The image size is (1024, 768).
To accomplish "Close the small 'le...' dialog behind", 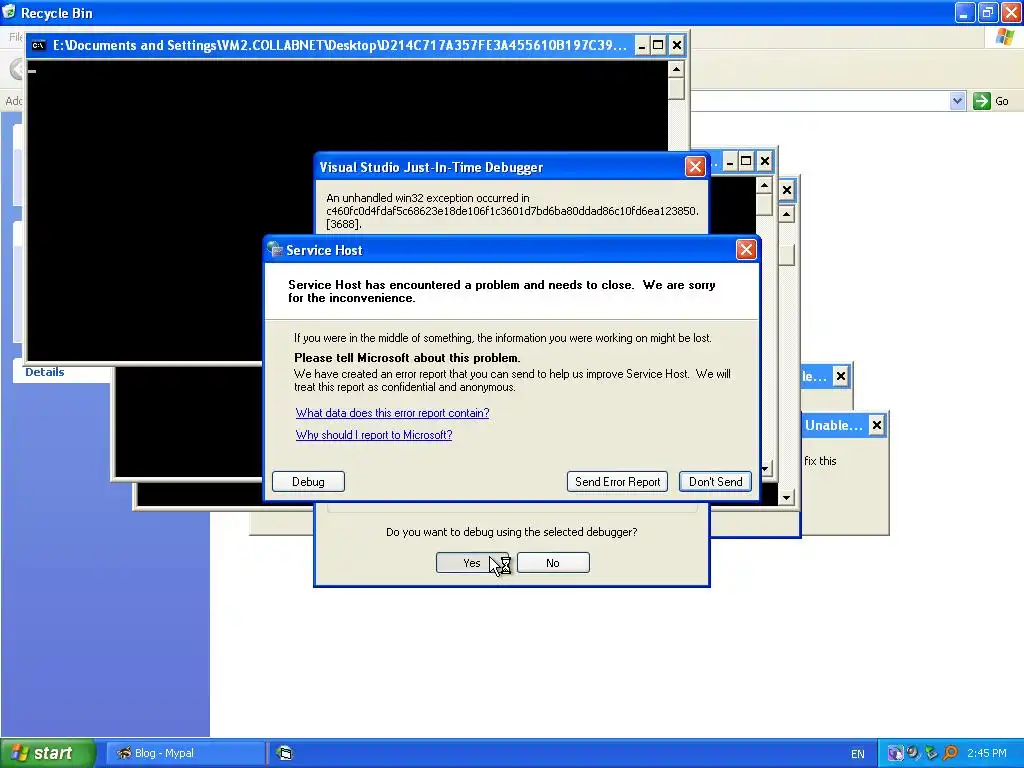I will click(841, 376).
